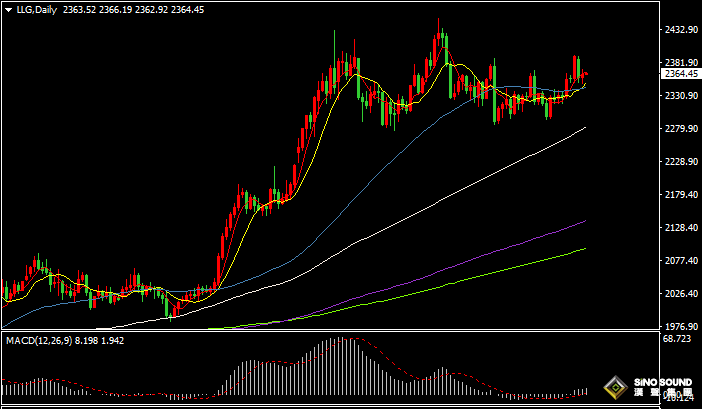Select the purple moving average line's right end
Viewport: 702px width, 409px height.
coord(584,221)
